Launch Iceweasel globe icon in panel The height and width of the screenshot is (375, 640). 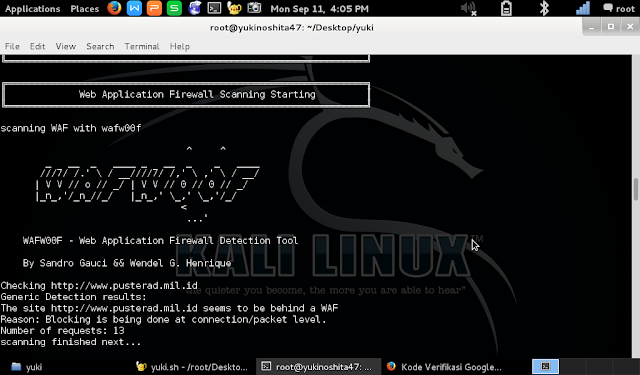pyautogui.click(x=194, y=8)
